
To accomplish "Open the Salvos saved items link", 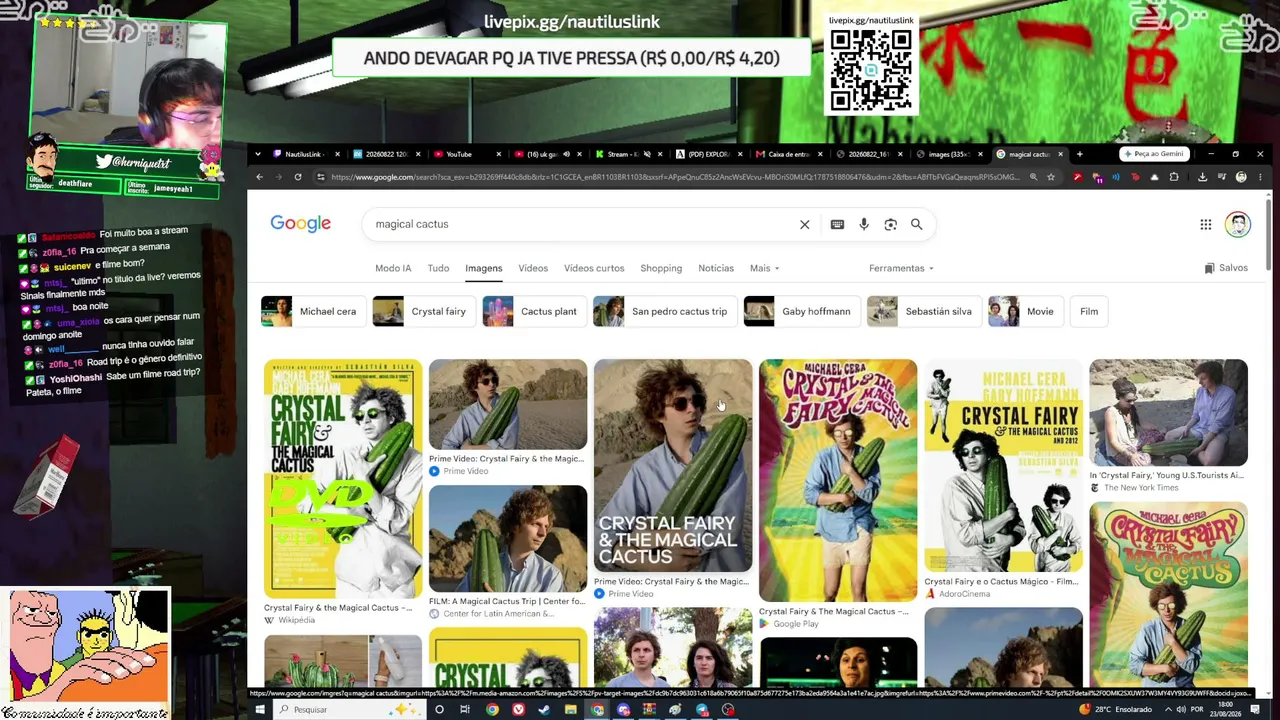I will [x=1226, y=268].
